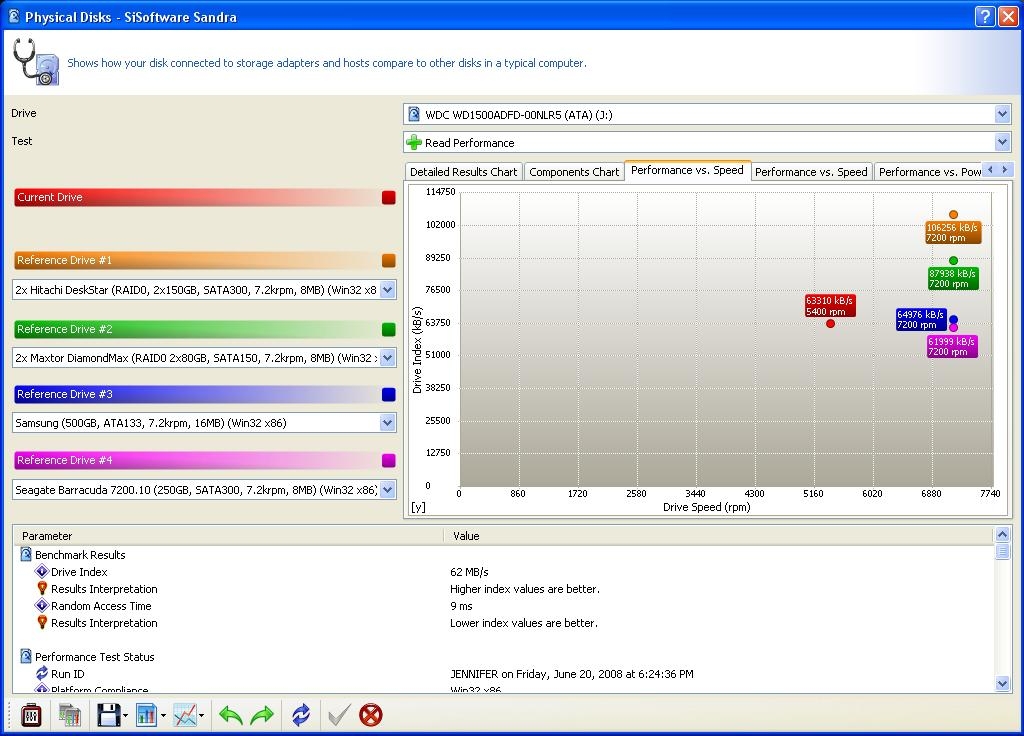
Task: Open the options toolbox icon in bottom toolbar
Action: click(x=30, y=715)
